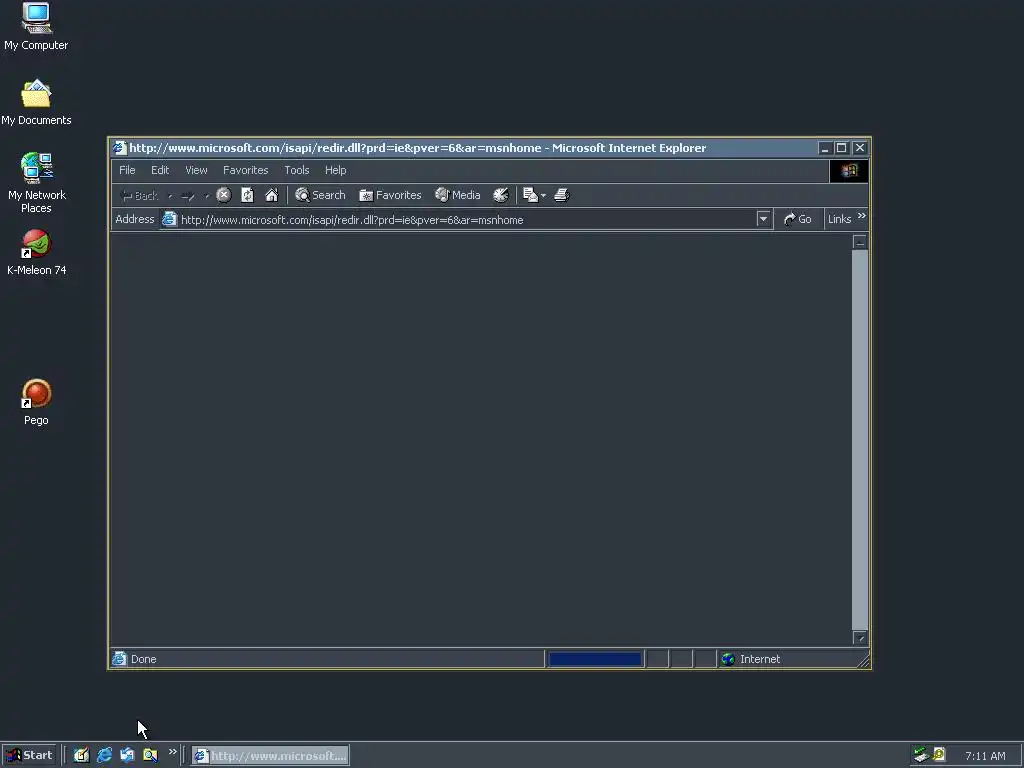1024x768 pixels.
Task: Expand the Back history dropdown arrow
Action: pos(170,195)
